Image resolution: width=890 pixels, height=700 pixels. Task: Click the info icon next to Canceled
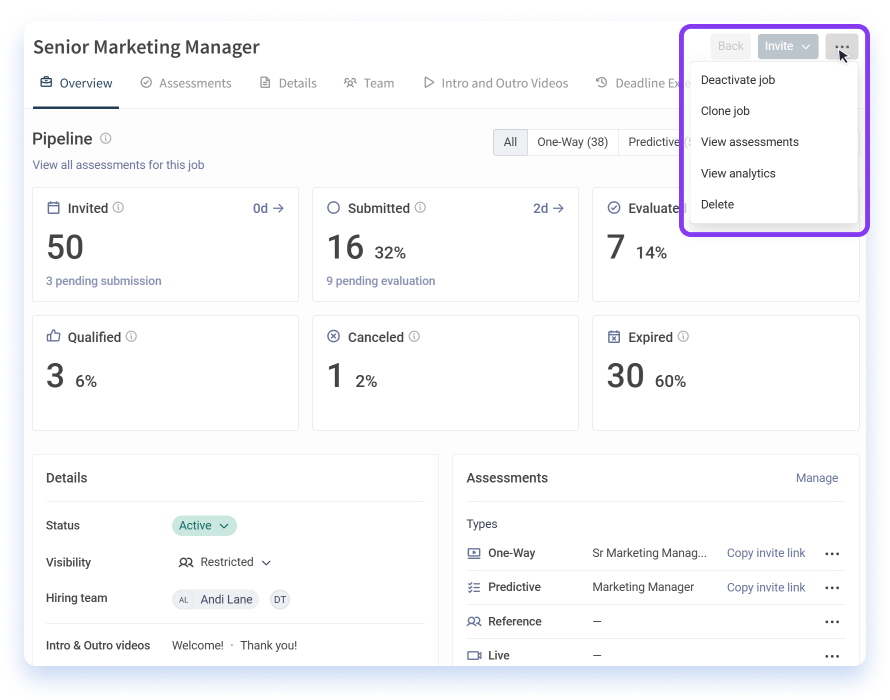click(x=414, y=336)
